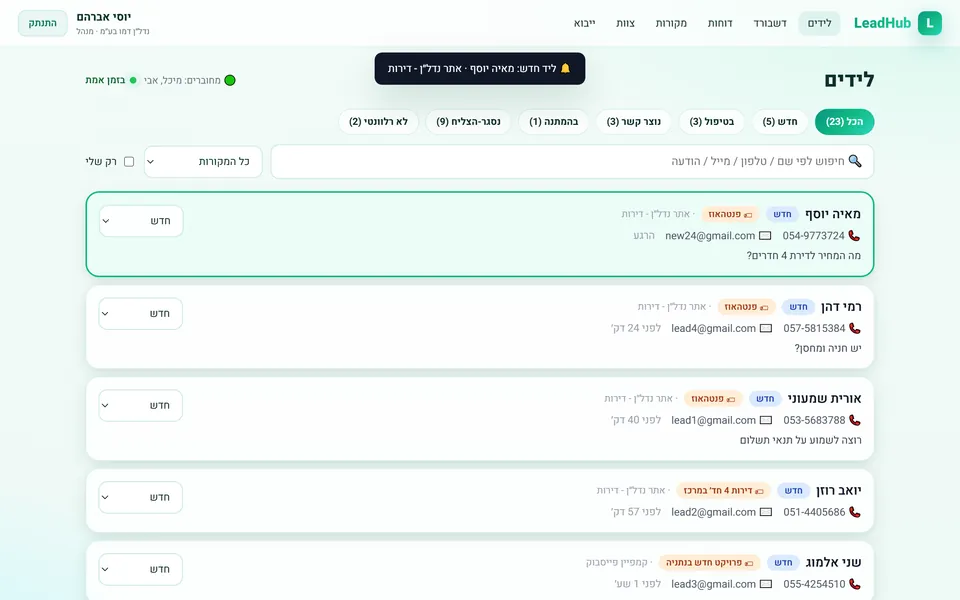Click the התנתק logout button
This screenshot has height=600, width=960.
(x=43, y=23)
